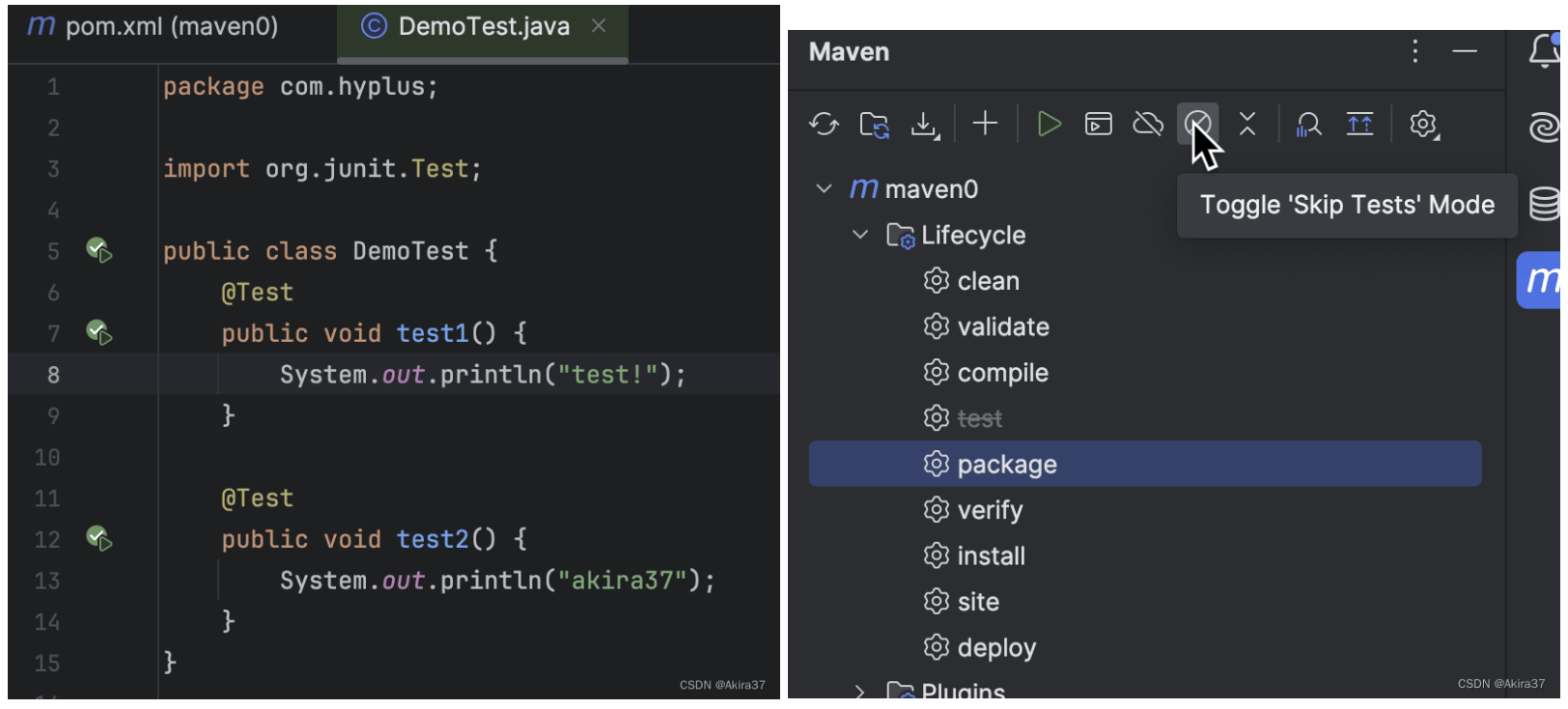
Task: Select the install lifecycle goal
Action: point(991,555)
